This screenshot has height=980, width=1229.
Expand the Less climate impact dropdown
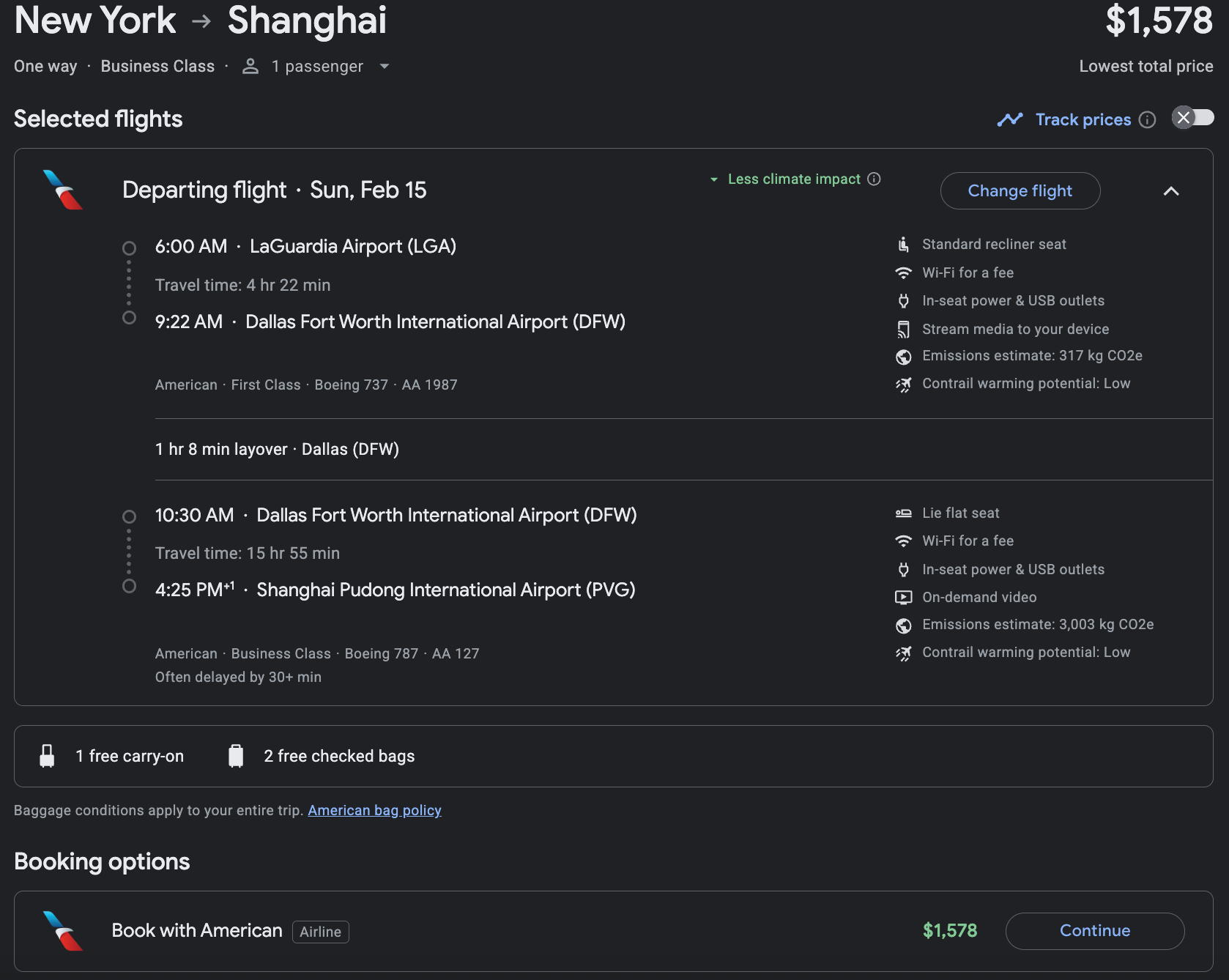(714, 179)
